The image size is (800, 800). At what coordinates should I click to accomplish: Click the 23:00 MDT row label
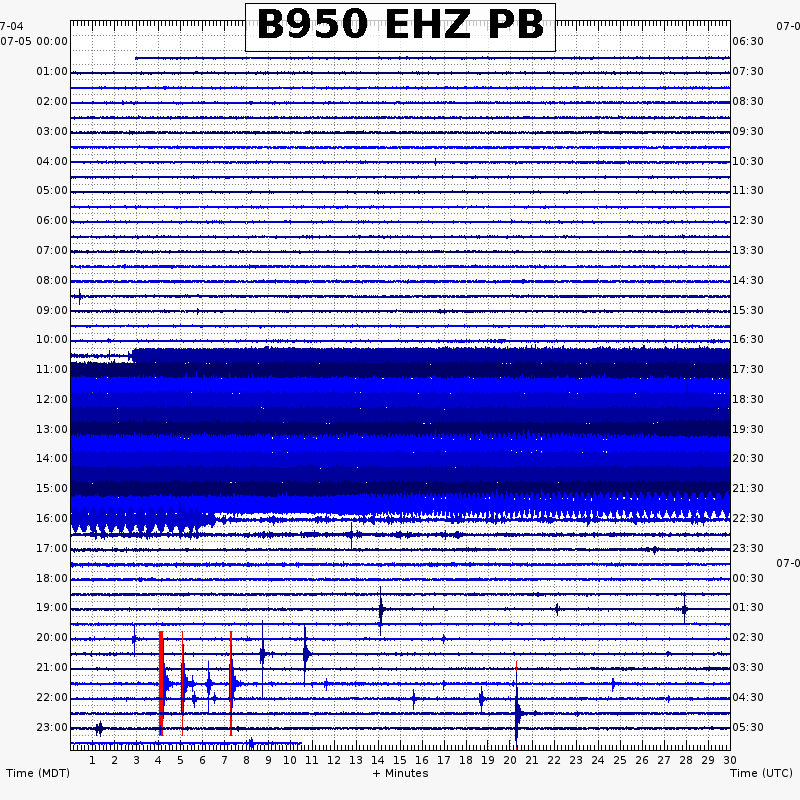(52, 727)
